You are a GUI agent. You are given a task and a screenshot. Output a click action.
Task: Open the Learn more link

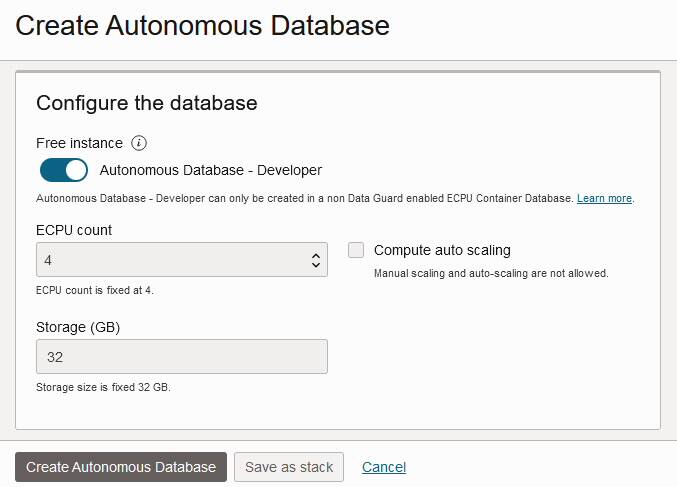604,198
